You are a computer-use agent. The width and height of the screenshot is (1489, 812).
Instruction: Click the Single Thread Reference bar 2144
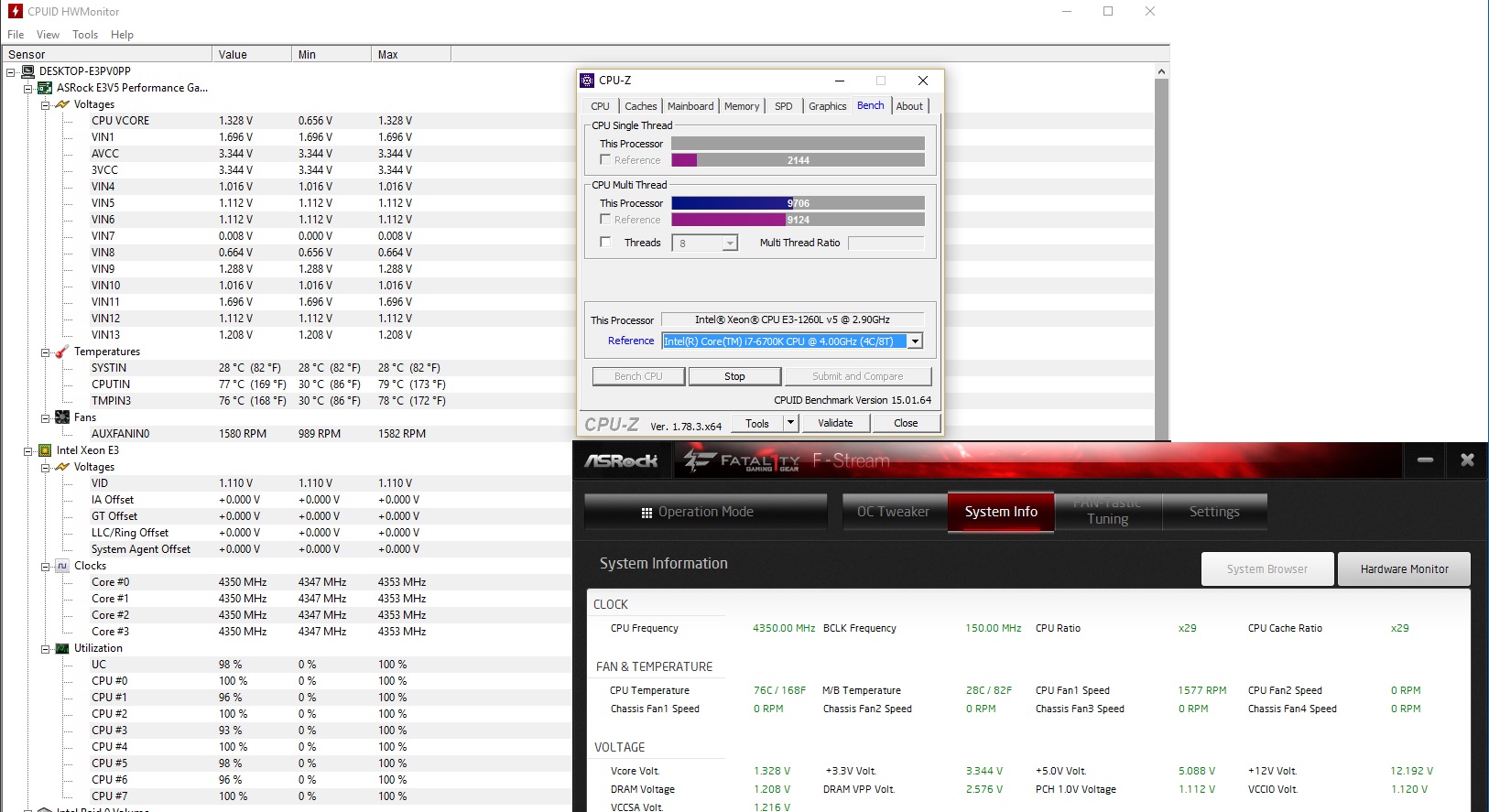(x=798, y=160)
